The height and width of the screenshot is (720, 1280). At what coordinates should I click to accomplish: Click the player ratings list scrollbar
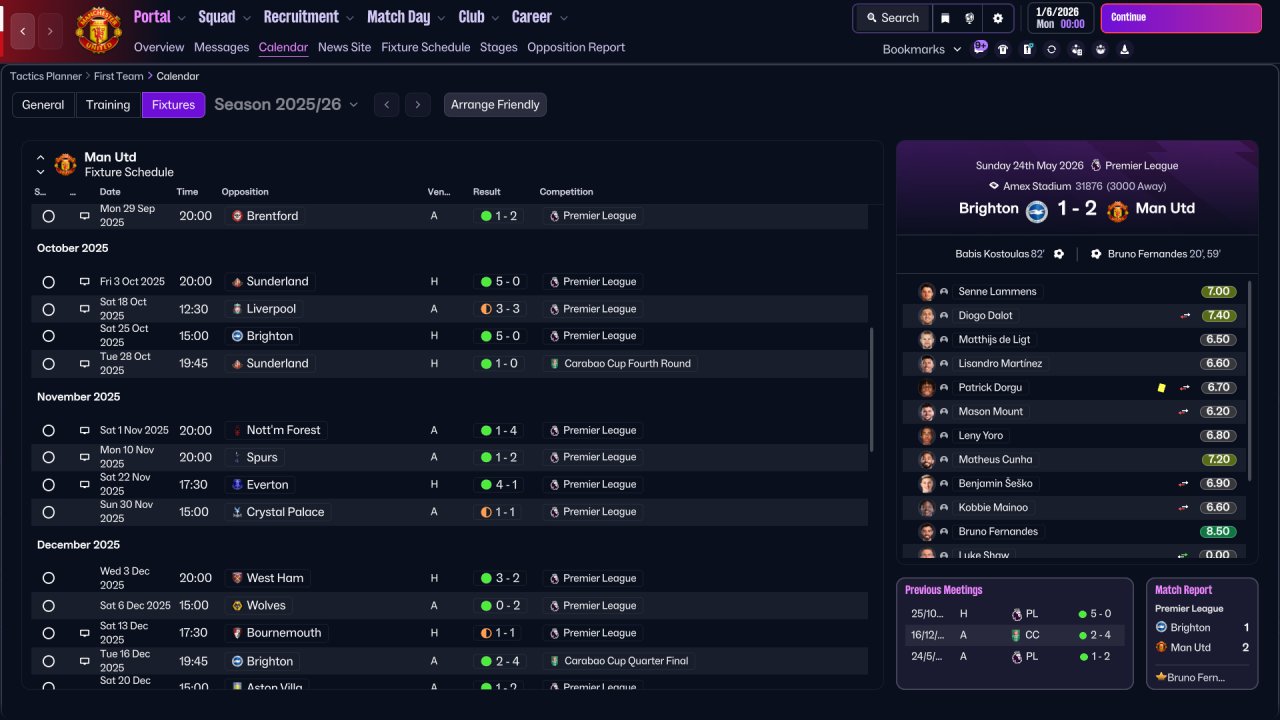[1249, 380]
